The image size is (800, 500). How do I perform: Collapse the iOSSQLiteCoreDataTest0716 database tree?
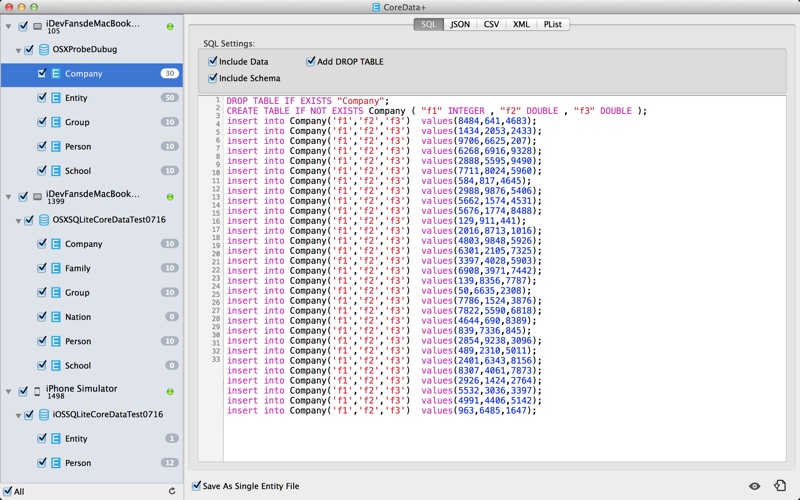point(18,416)
